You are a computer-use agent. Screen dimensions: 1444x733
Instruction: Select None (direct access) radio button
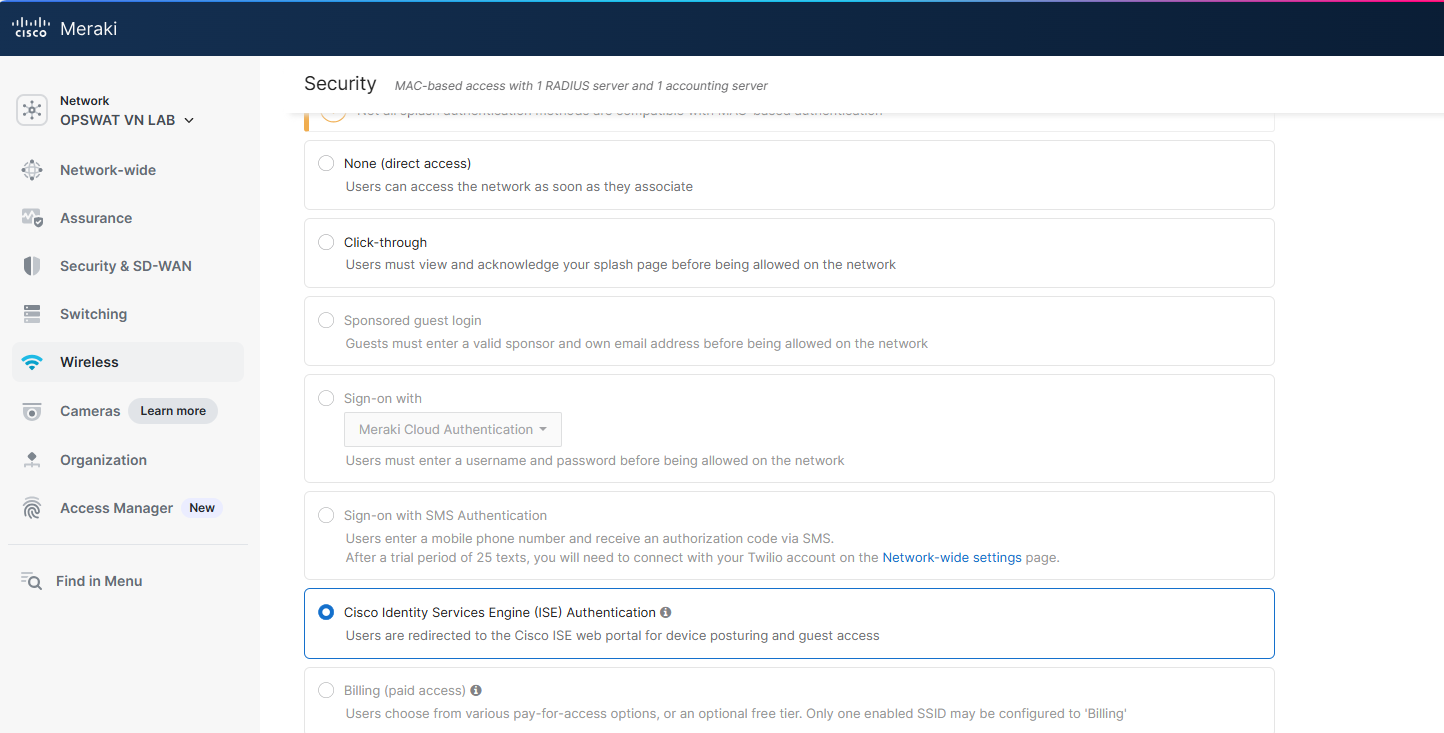[326, 163]
